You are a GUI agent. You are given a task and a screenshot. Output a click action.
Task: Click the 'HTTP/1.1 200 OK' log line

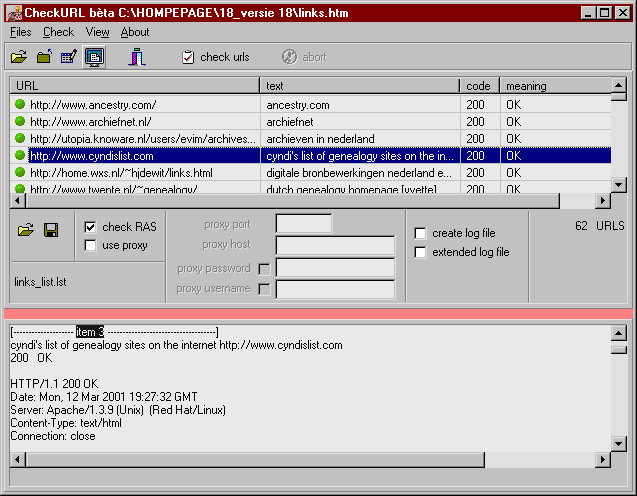click(54, 384)
